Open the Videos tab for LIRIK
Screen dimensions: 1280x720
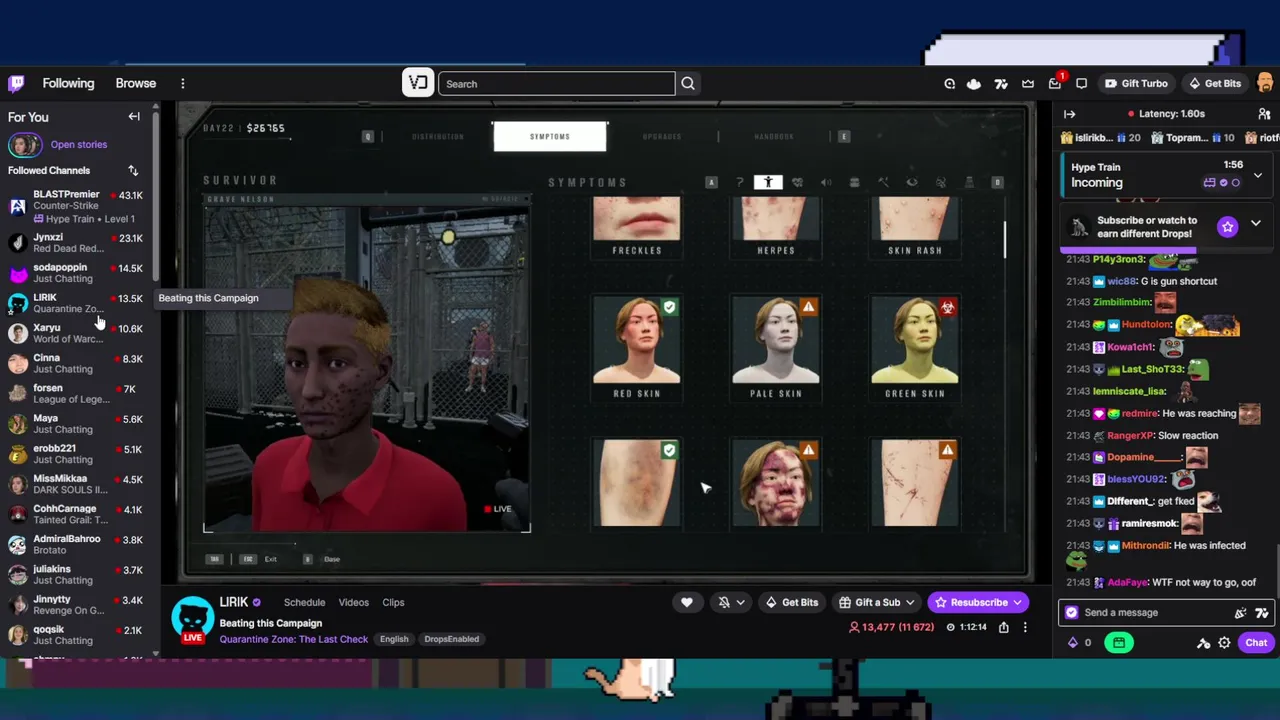click(353, 602)
